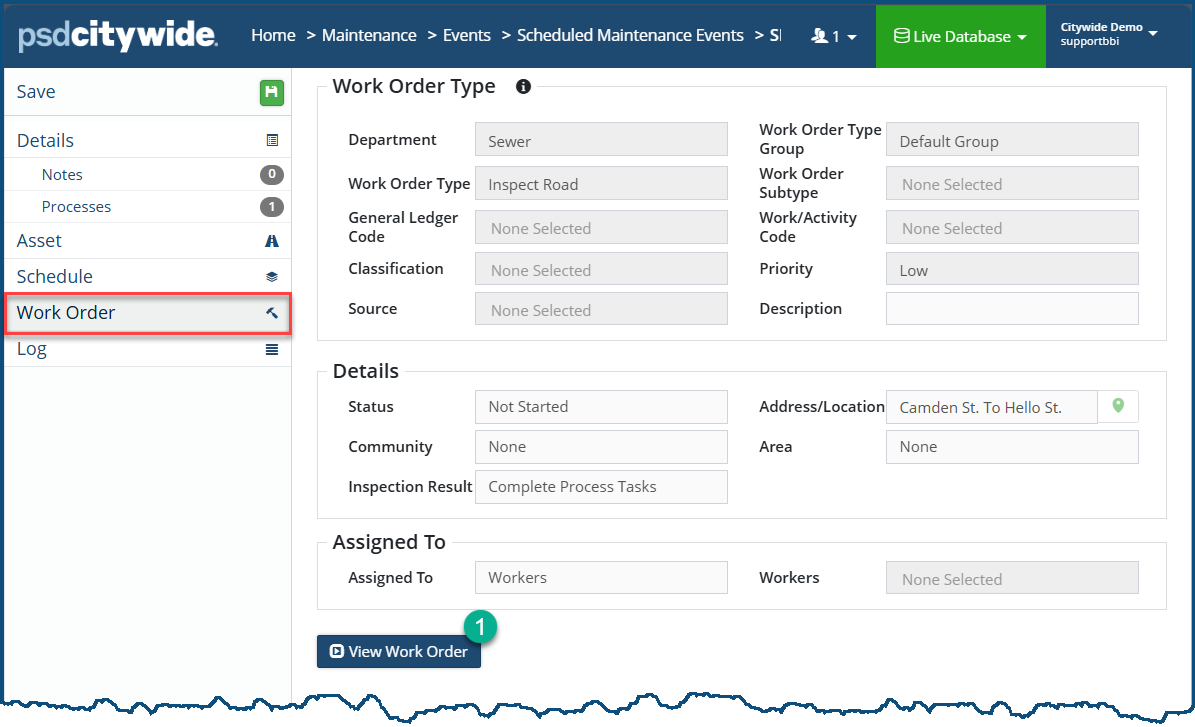Click the Assigned To field showing Workers
This screenshot has height=727, width=1195.
pyautogui.click(x=601, y=578)
